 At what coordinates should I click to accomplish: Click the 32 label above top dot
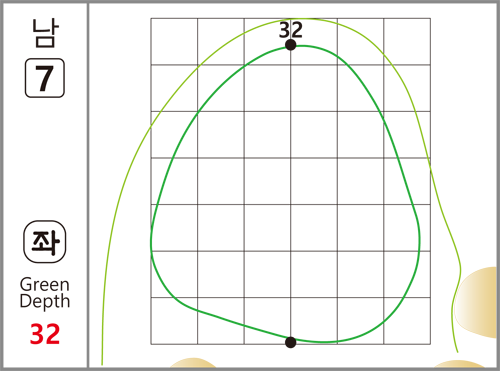click(291, 30)
